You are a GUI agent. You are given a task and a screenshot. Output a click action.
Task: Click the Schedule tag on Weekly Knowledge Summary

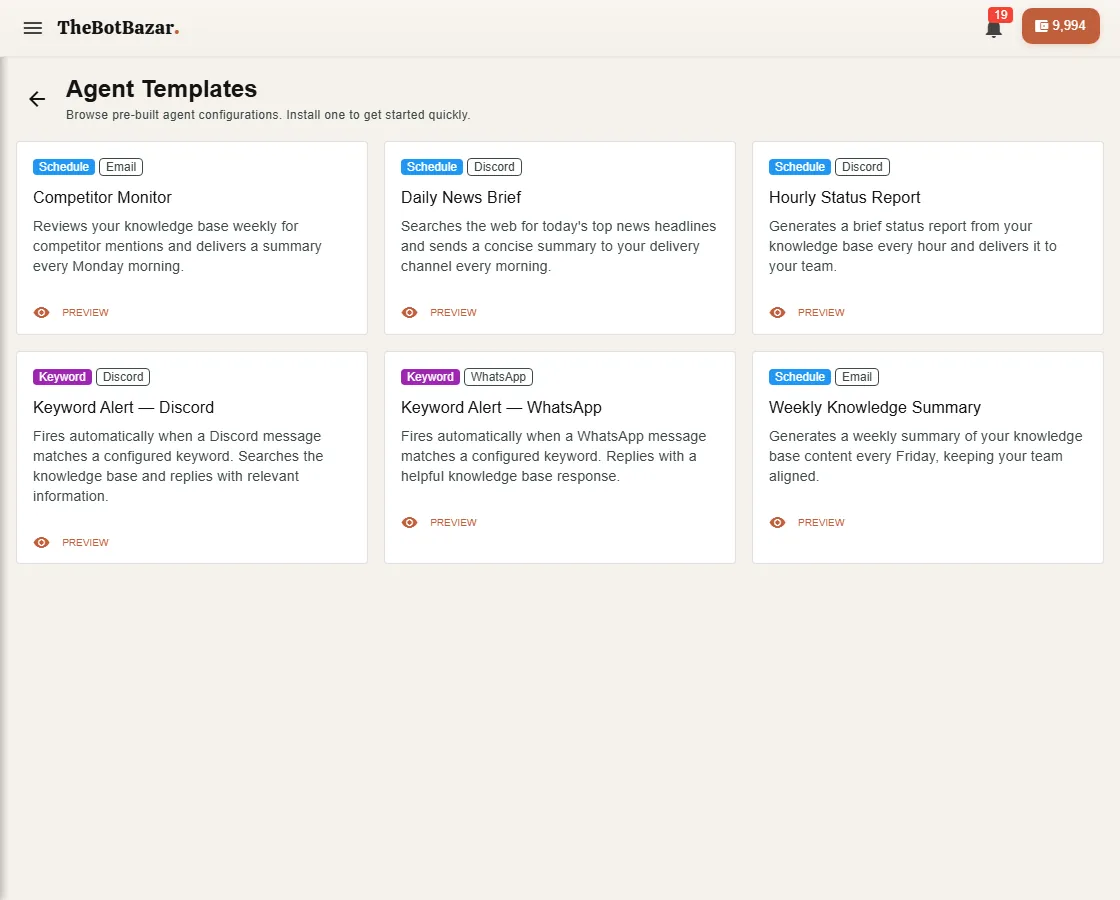click(x=799, y=376)
